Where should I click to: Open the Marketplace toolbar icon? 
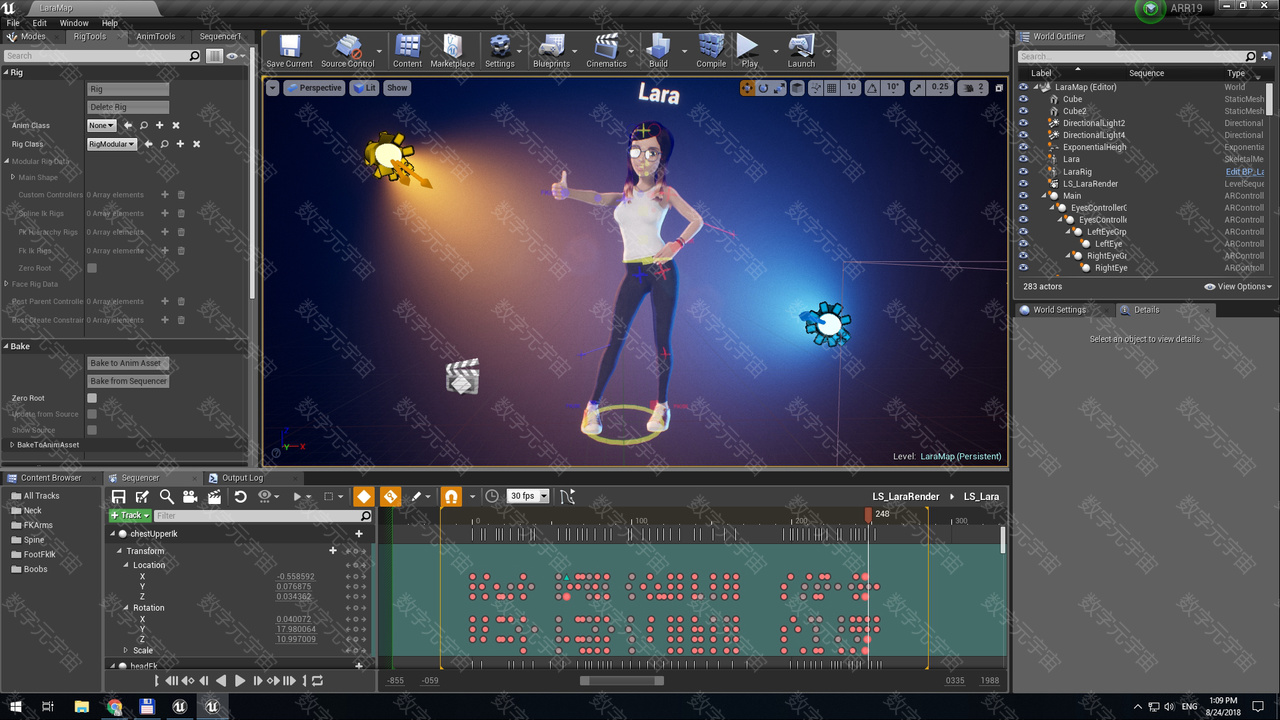point(452,50)
